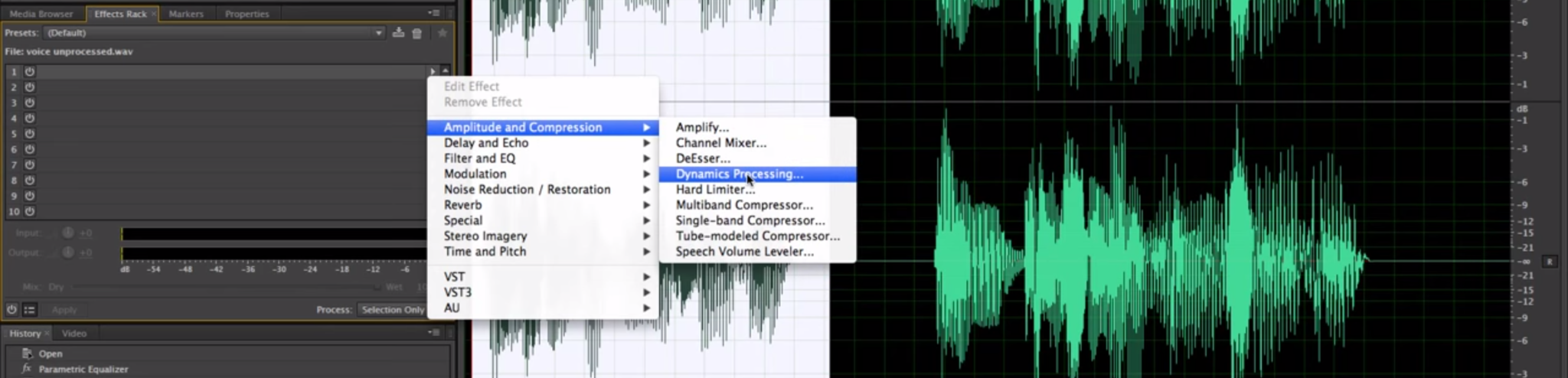Toggle power for effect slot 1
Image resolution: width=1568 pixels, height=378 pixels.
(x=30, y=72)
